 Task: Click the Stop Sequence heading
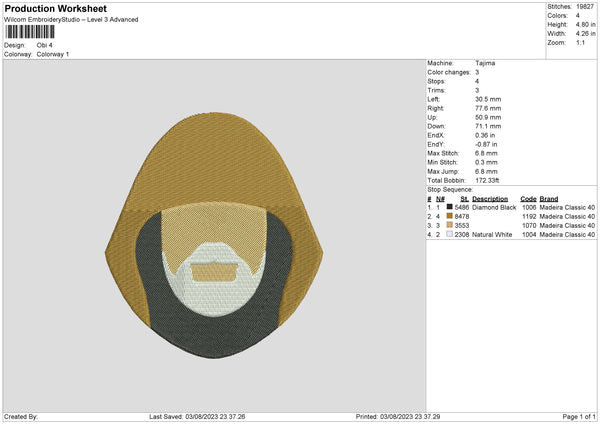coord(449,188)
